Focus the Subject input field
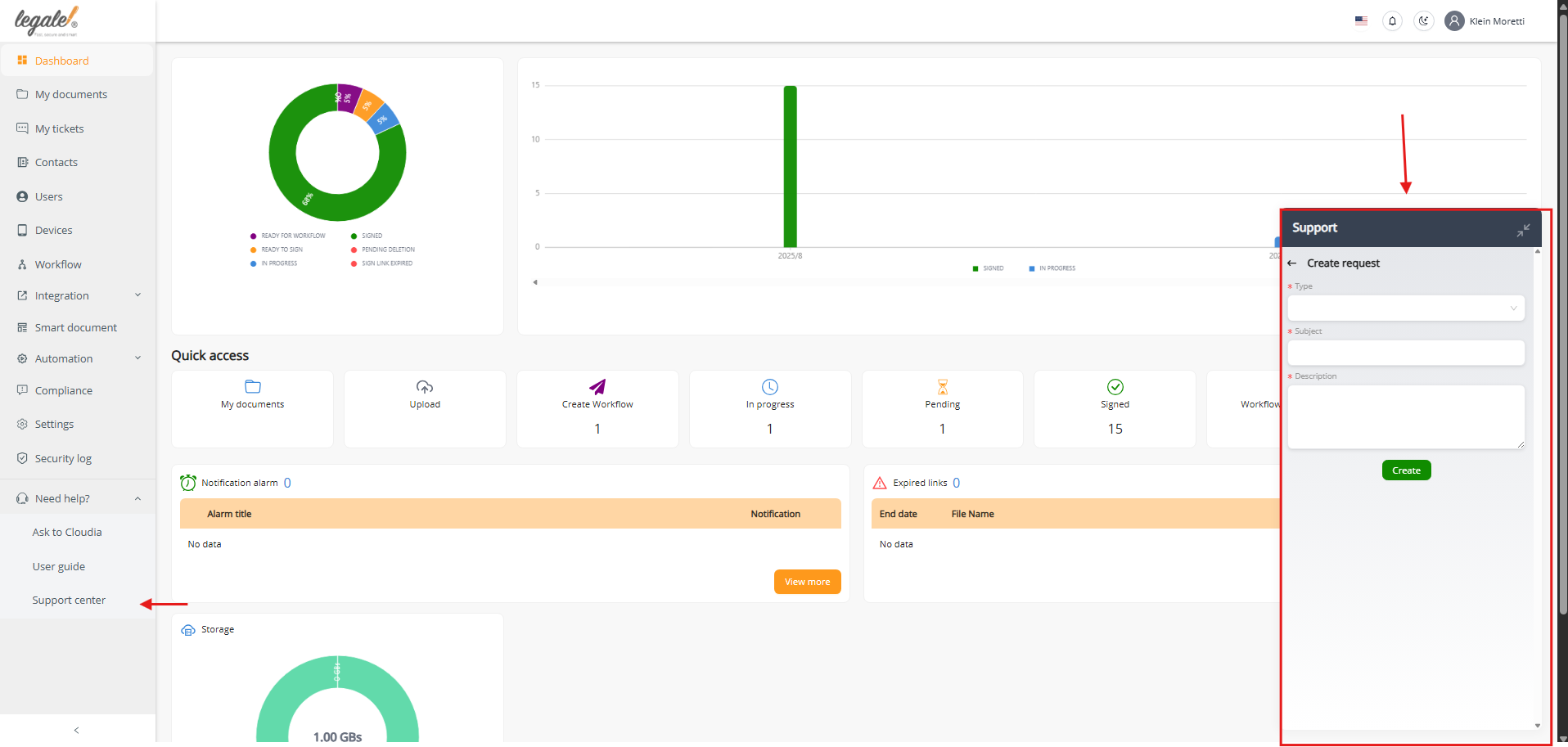Image resolution: width=1568 pixels, height=747 pixels. coord(1406,353)
